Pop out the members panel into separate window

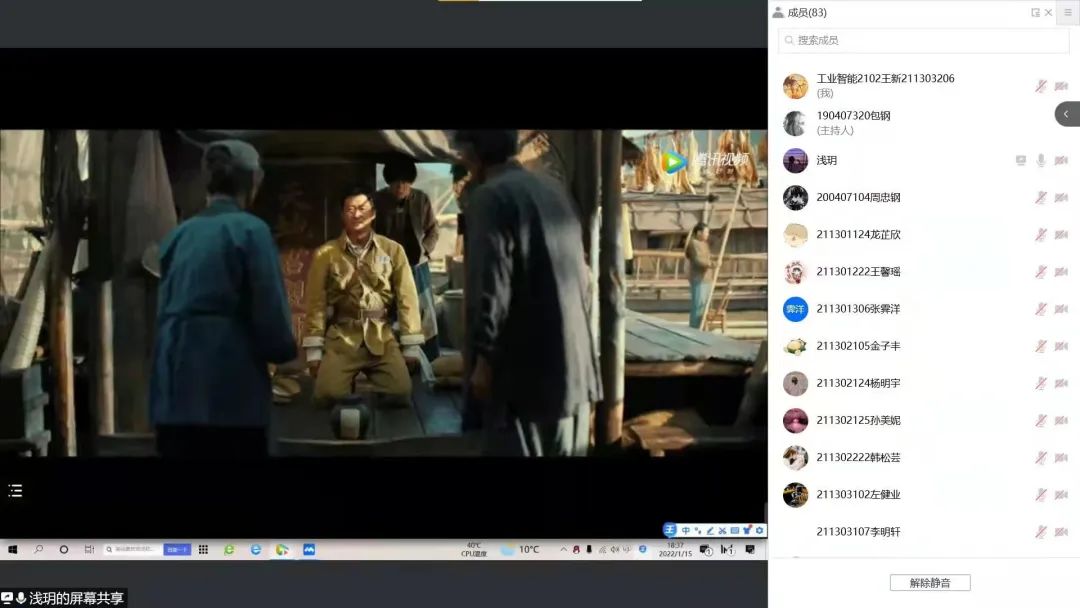click(x=1035, y=12)
